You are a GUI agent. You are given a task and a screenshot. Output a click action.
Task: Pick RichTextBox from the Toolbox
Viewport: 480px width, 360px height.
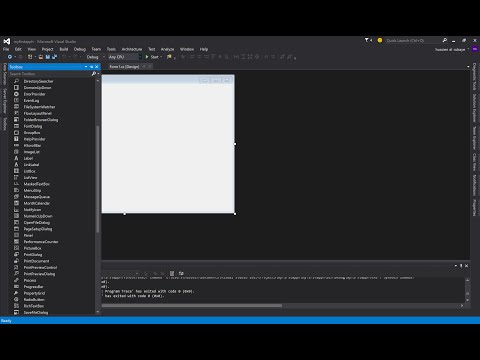(x=34, y=306)
